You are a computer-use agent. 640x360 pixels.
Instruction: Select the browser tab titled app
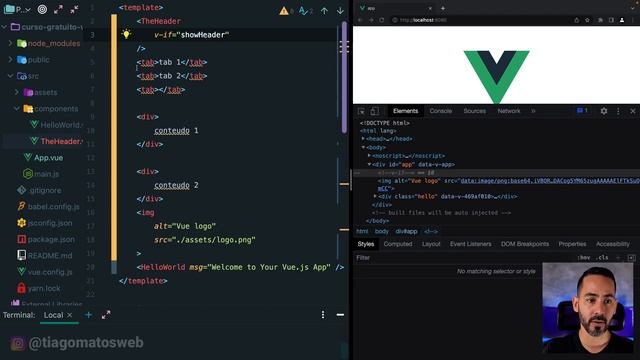point(395,8)
